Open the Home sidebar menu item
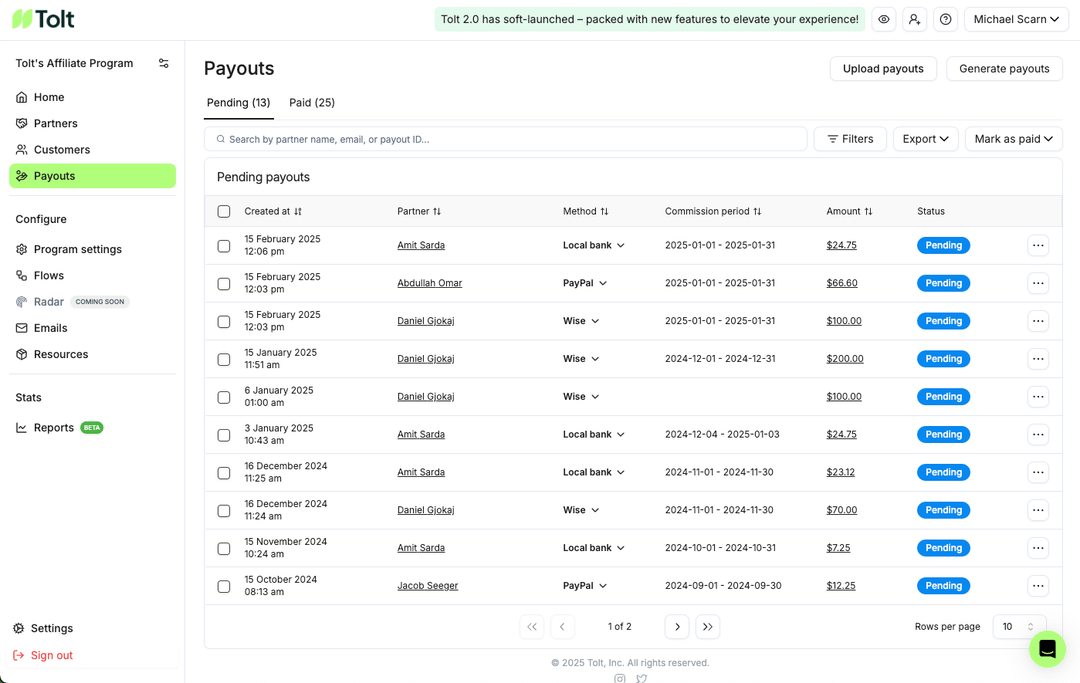The image size is (1080, 683). [48, 97]
